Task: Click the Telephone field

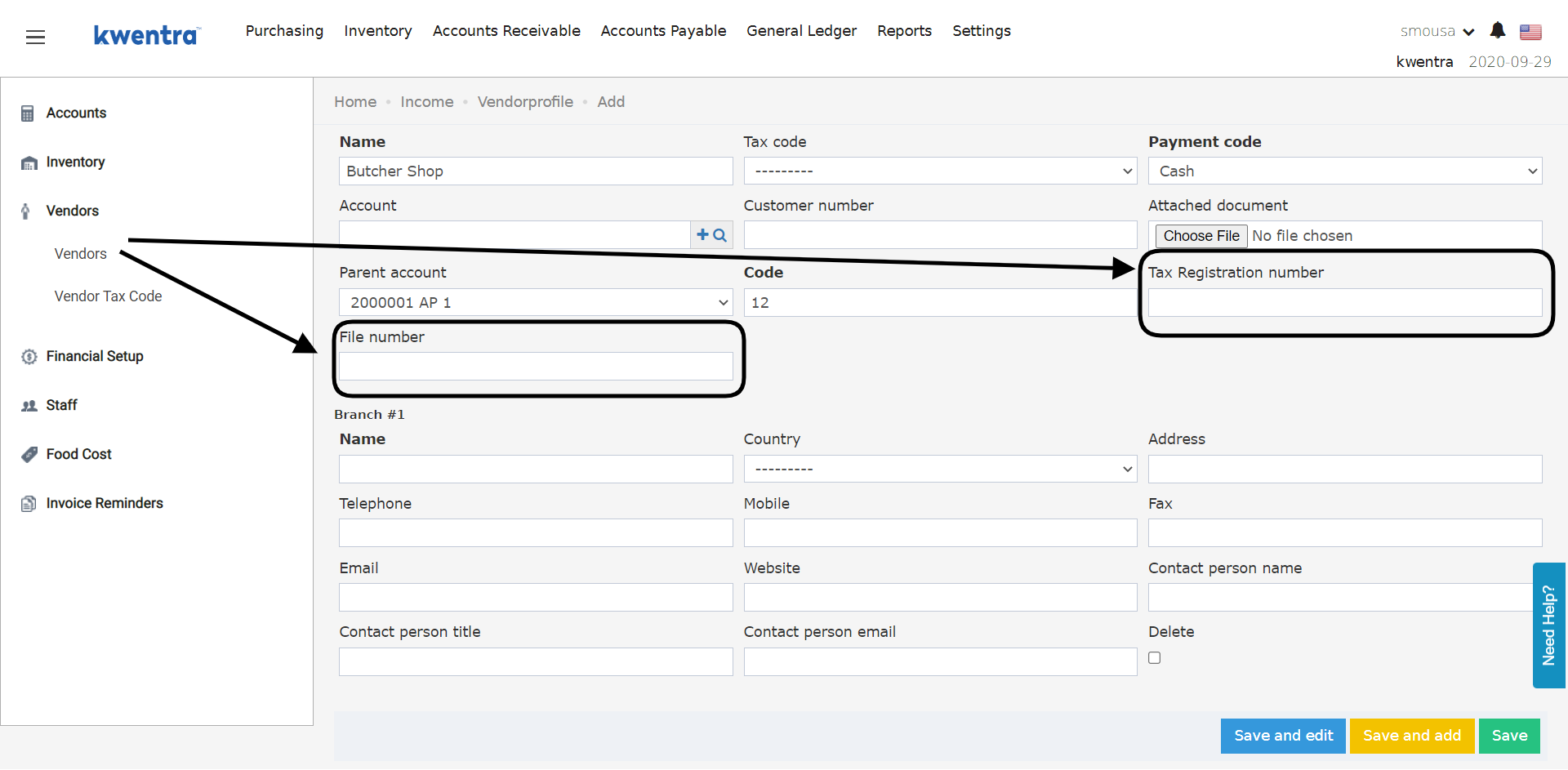Action: point(536,533)
